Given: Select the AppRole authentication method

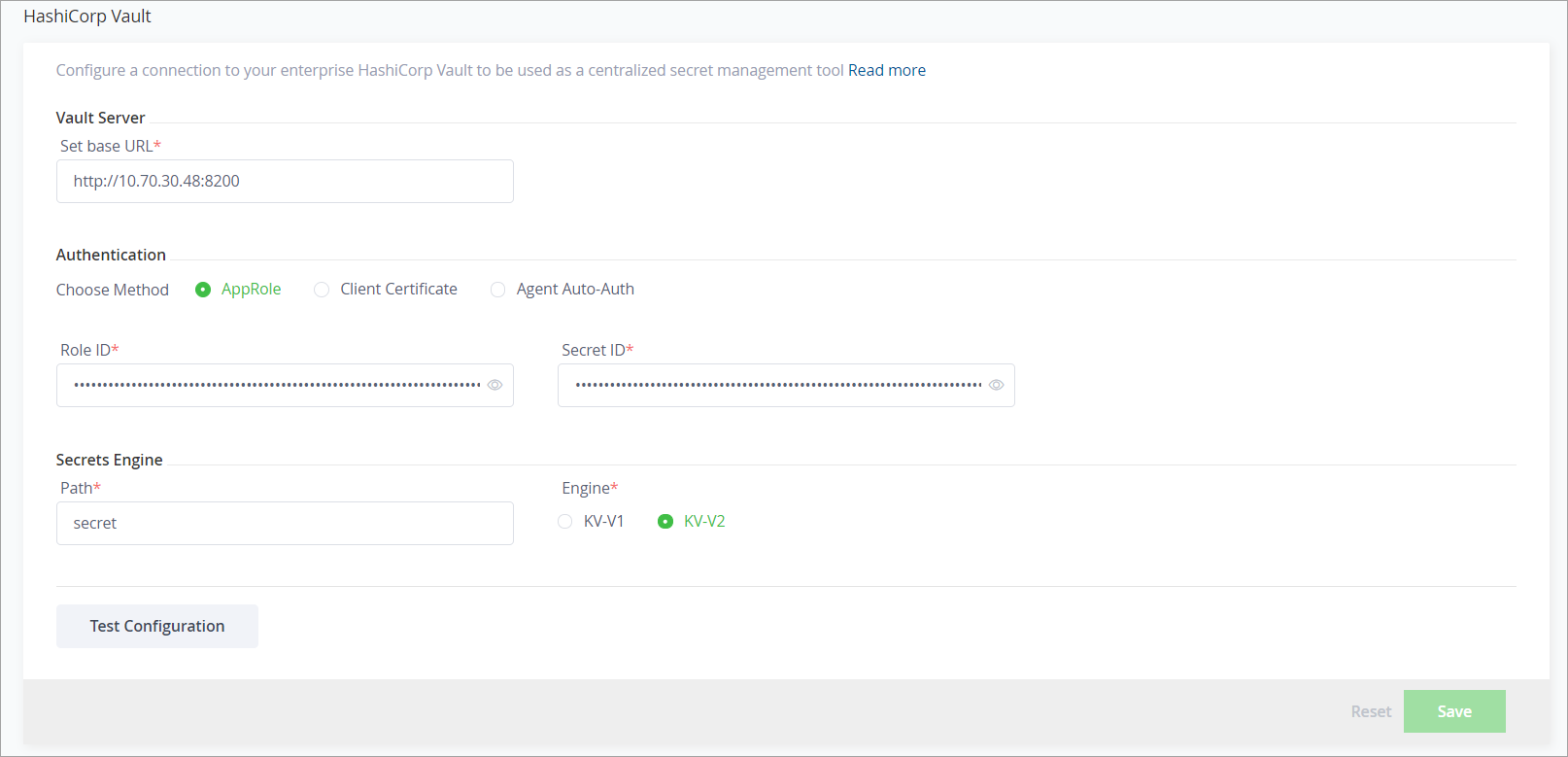Looking at the screenshot, I should pos(238,290).
